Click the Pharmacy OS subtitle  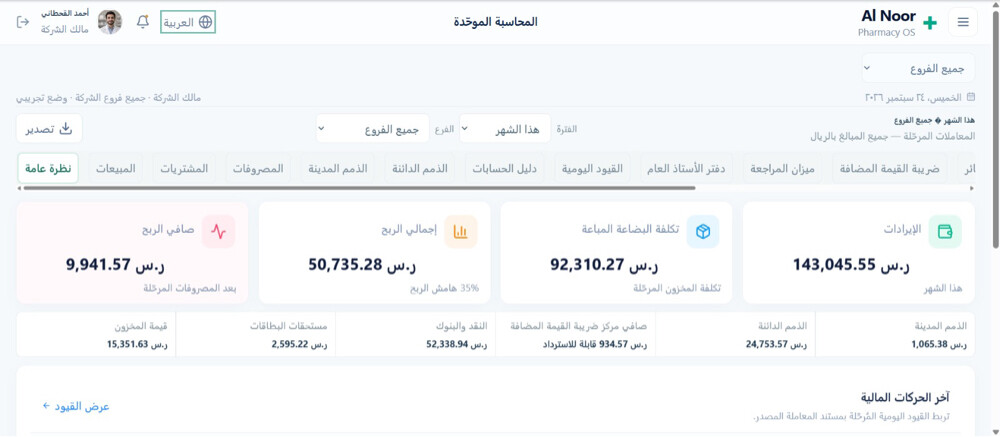886,33
